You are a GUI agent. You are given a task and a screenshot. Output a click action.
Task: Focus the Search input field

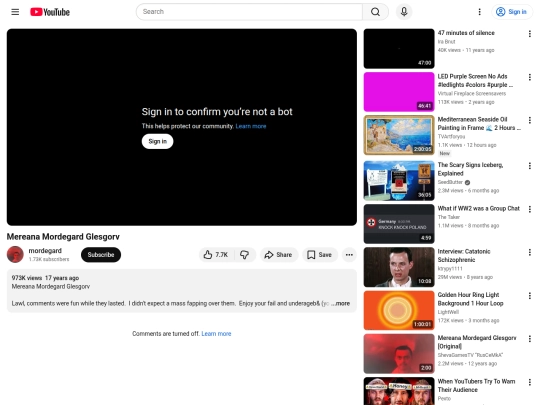click(x=249, y=12)
